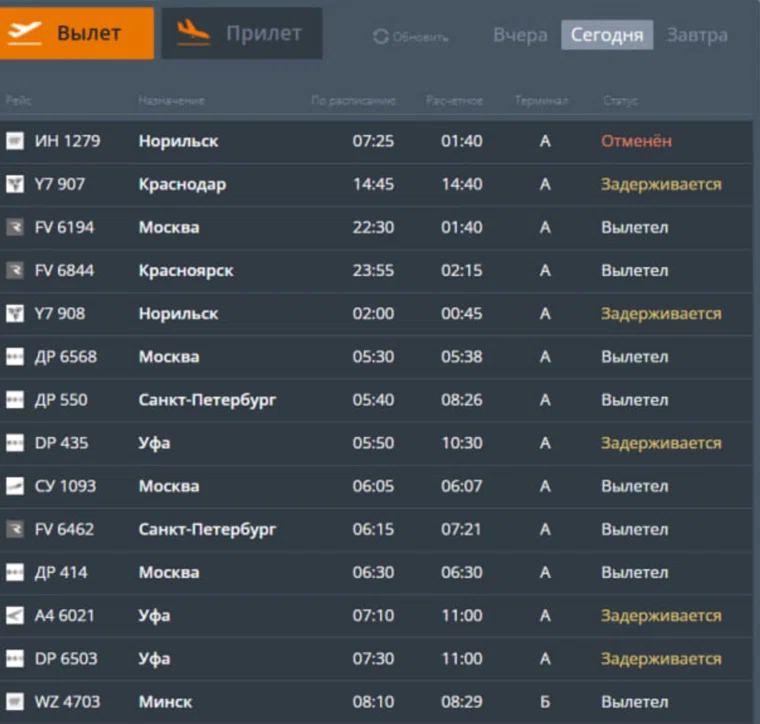Select the Вчера day filter
Viewport: 760px width, 724px height.
pyautogui.click(x=520, y=35)
